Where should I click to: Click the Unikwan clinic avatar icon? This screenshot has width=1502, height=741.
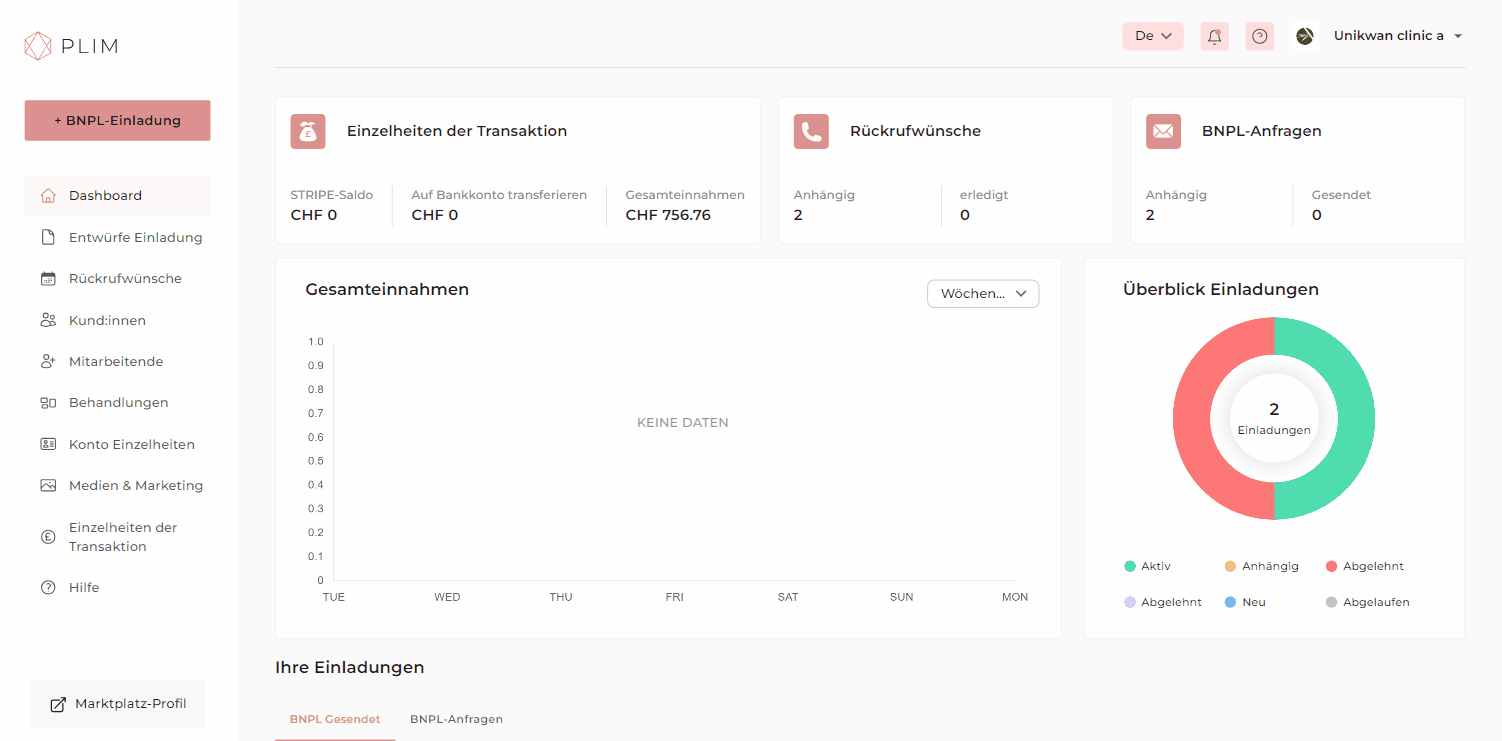pyautogui.click(x=1305, y=36)
